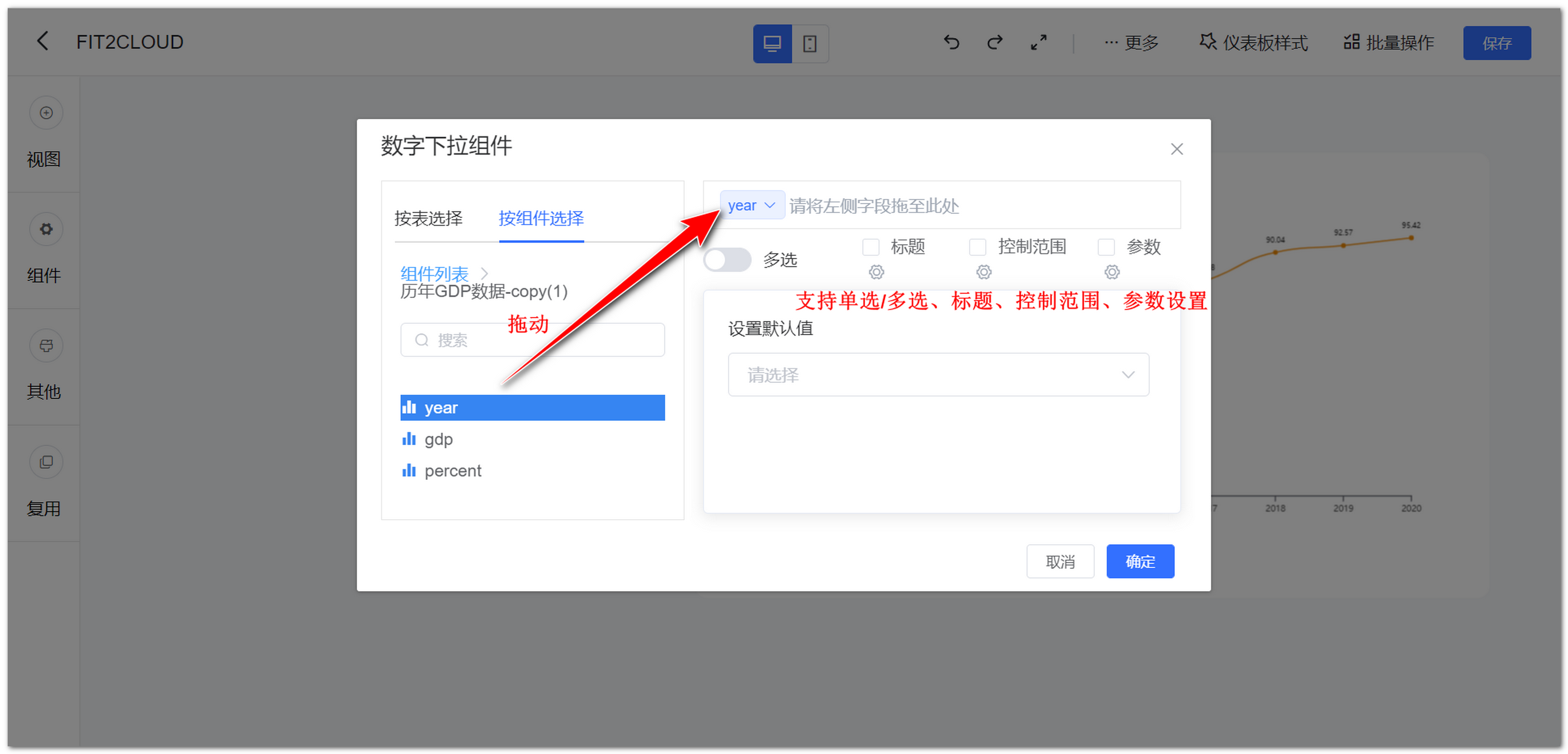
Task: Toggle the 多选 multi-select switch
Action: pos(727,260)
